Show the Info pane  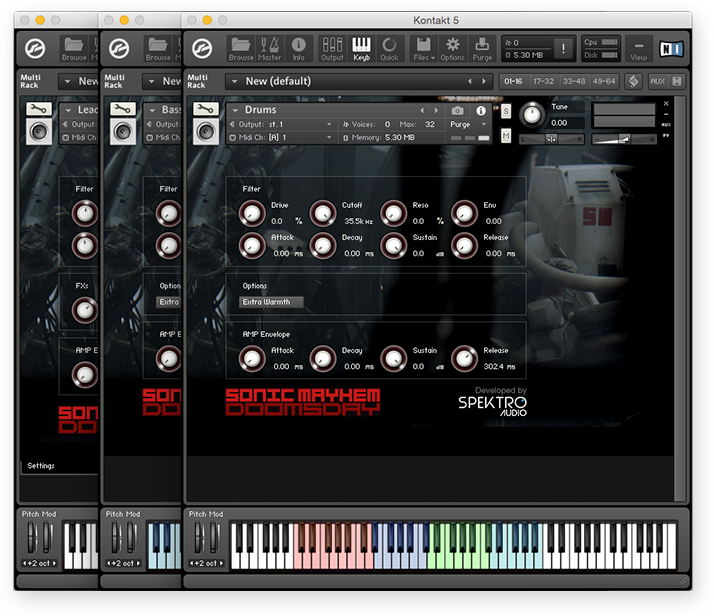click(x=298, y=49)
